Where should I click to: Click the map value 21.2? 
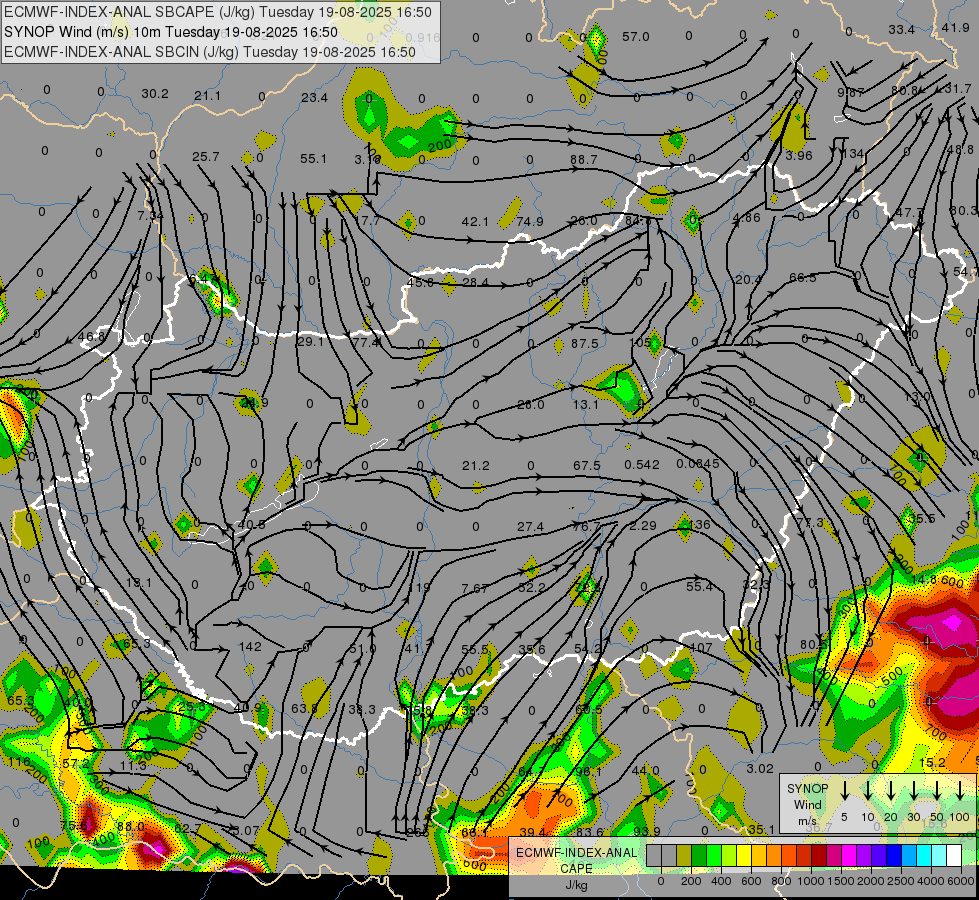476,466
